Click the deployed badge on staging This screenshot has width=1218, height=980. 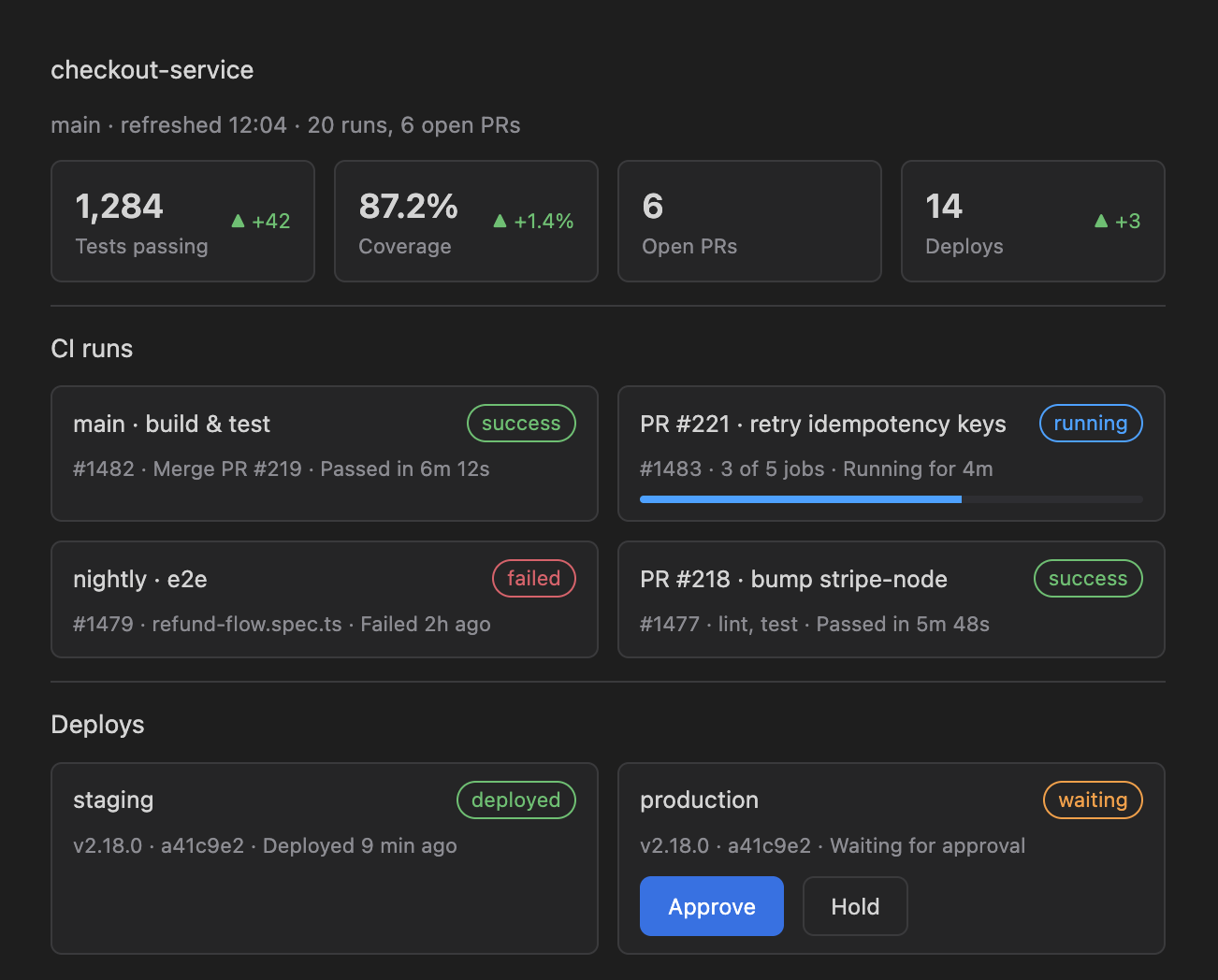point(516,800)
